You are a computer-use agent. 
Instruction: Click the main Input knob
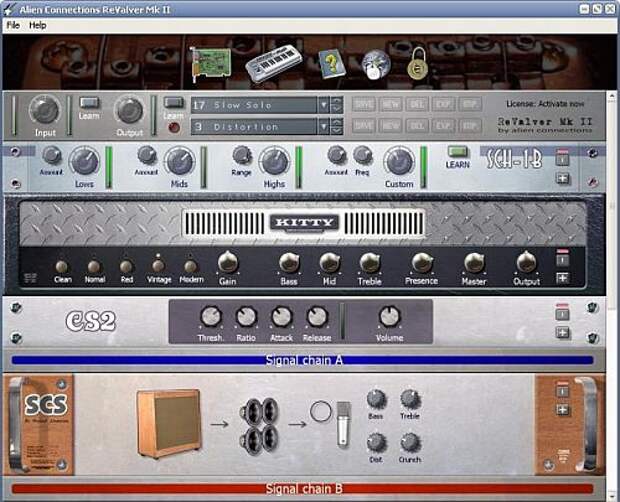pos(45,109)
